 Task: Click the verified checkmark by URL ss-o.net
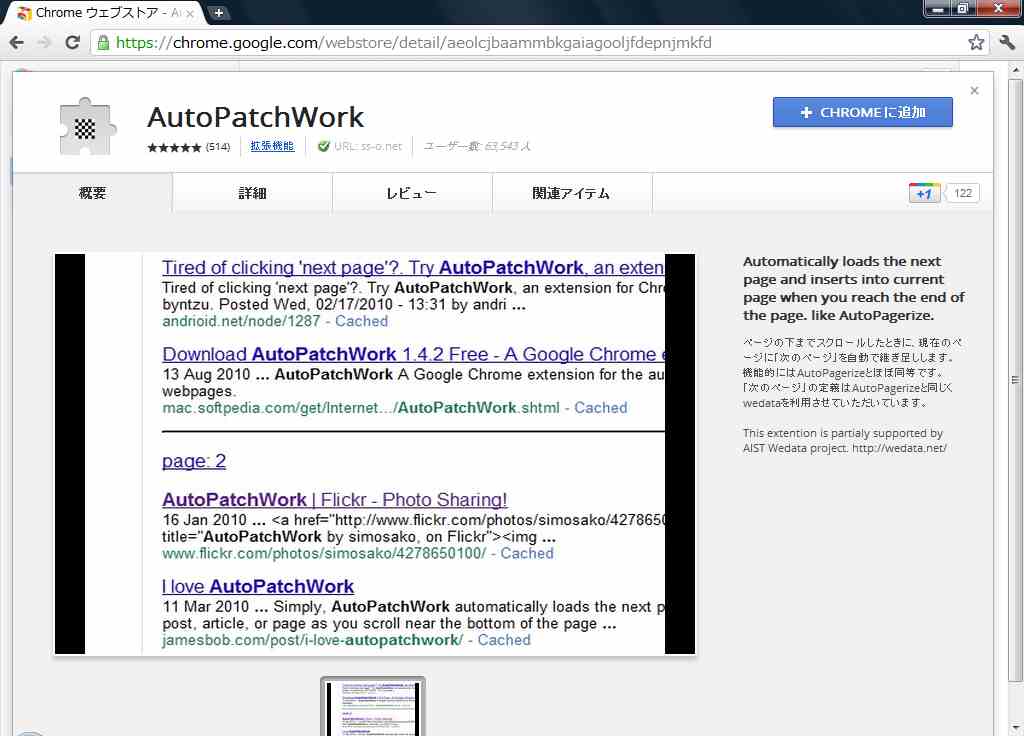[323, 146]
